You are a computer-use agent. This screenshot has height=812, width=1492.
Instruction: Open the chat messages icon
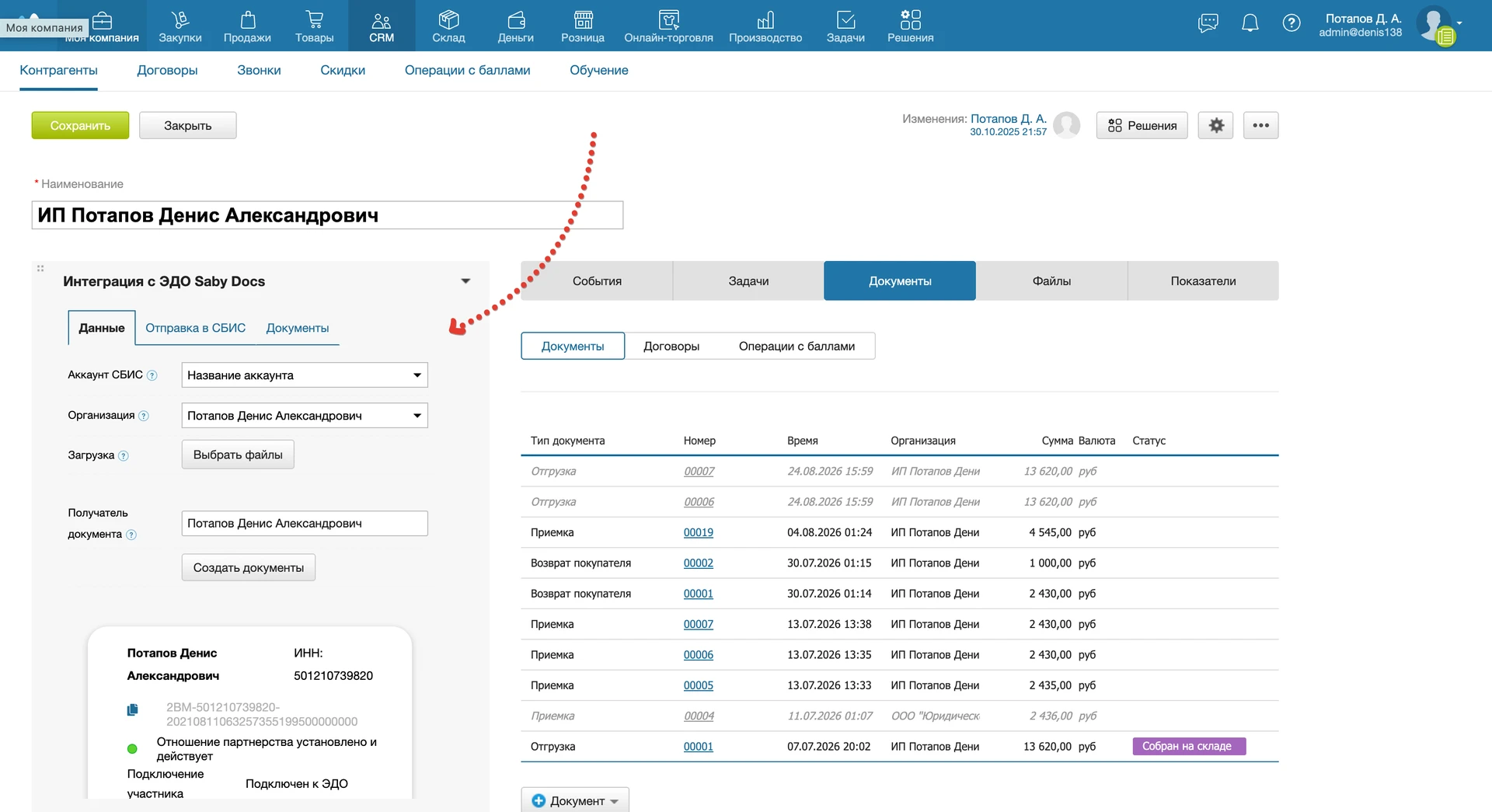point(1208,23)
